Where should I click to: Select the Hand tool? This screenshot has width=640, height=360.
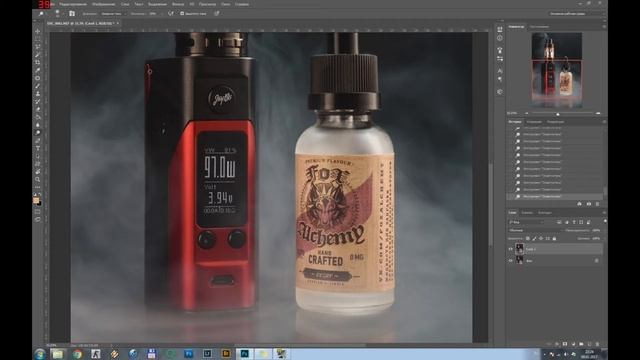tap(38, 171)
